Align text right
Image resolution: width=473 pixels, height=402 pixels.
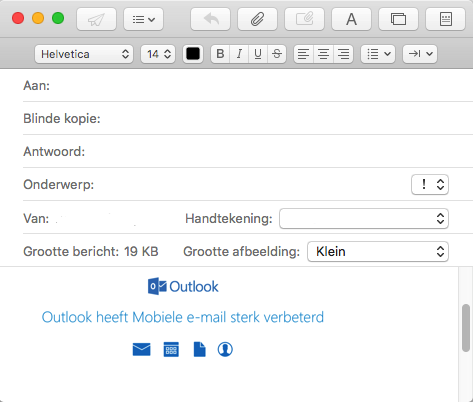pos(343,54)
